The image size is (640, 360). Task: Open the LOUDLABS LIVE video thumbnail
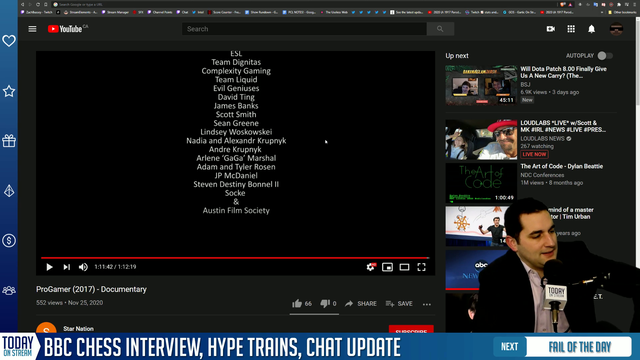coord(481,139)
